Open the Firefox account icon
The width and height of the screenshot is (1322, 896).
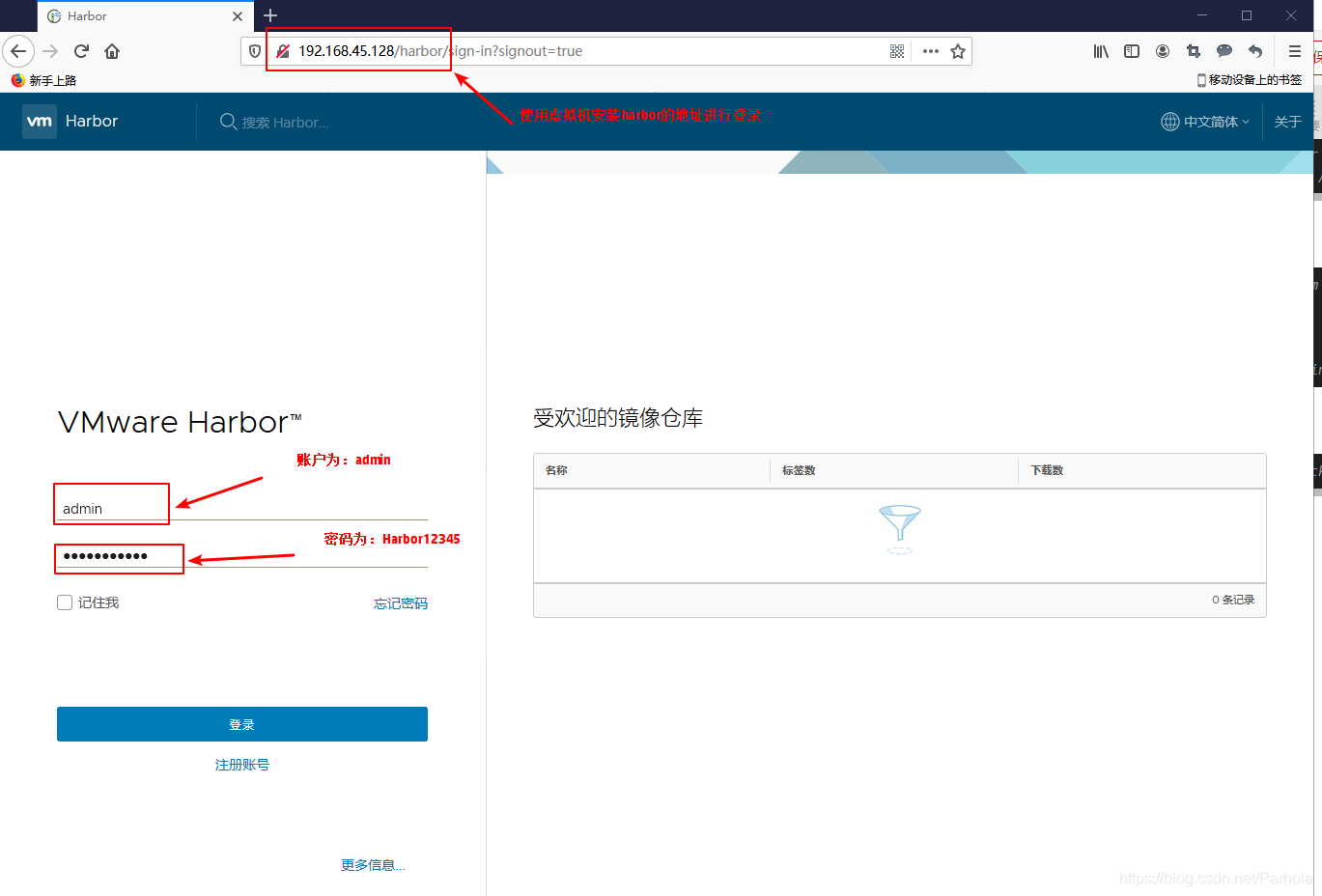(x=1163, y=51)
